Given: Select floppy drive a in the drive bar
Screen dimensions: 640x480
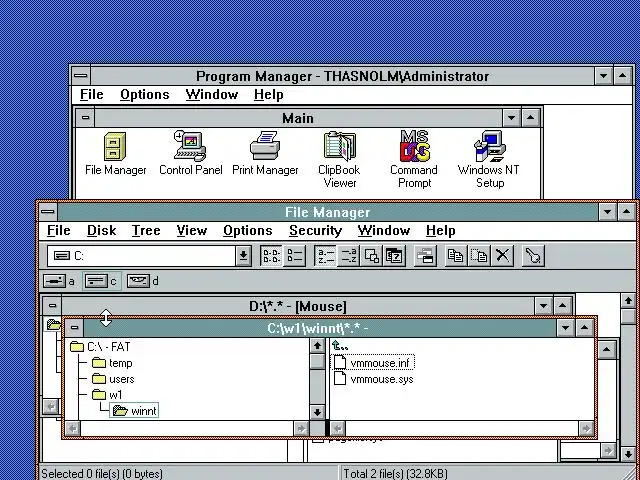Looking at the screenshot, I should (x=59, y=281).
